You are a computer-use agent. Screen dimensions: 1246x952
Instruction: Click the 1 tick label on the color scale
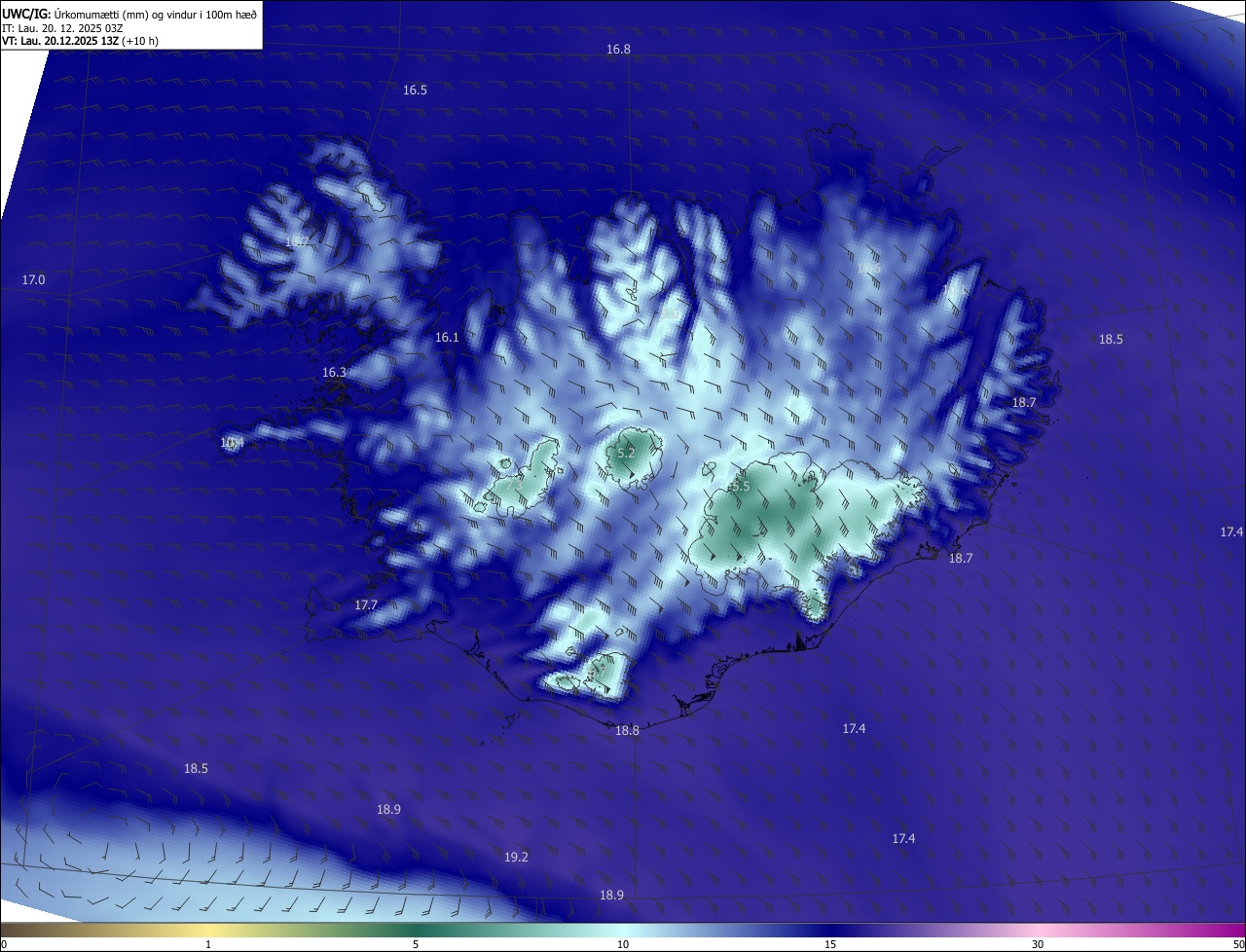pyautogui.click(x=208, y=945)
